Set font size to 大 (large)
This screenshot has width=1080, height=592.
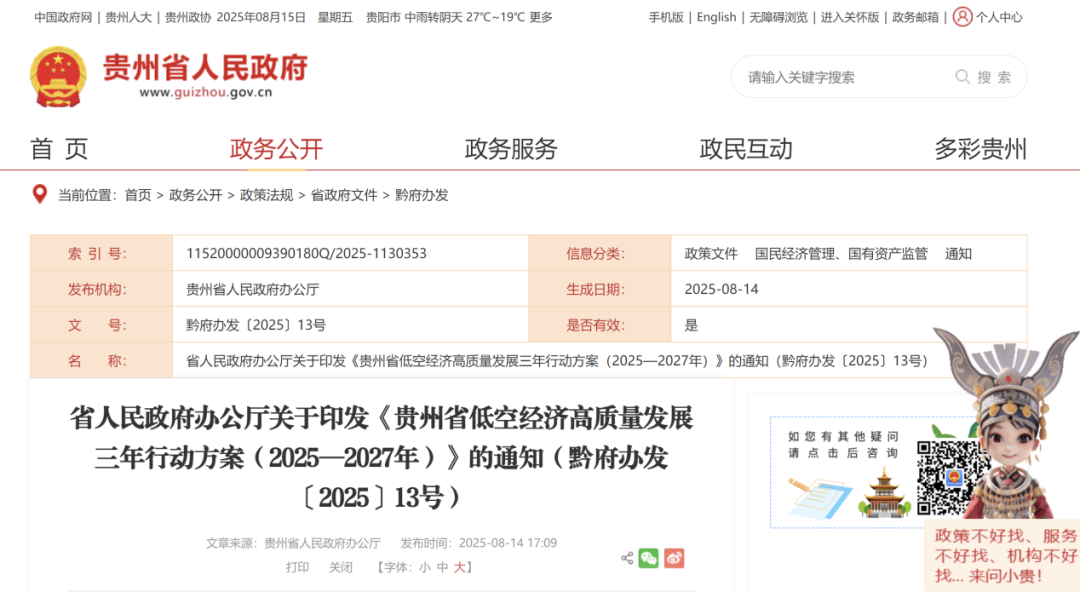[x=460, y=567]
